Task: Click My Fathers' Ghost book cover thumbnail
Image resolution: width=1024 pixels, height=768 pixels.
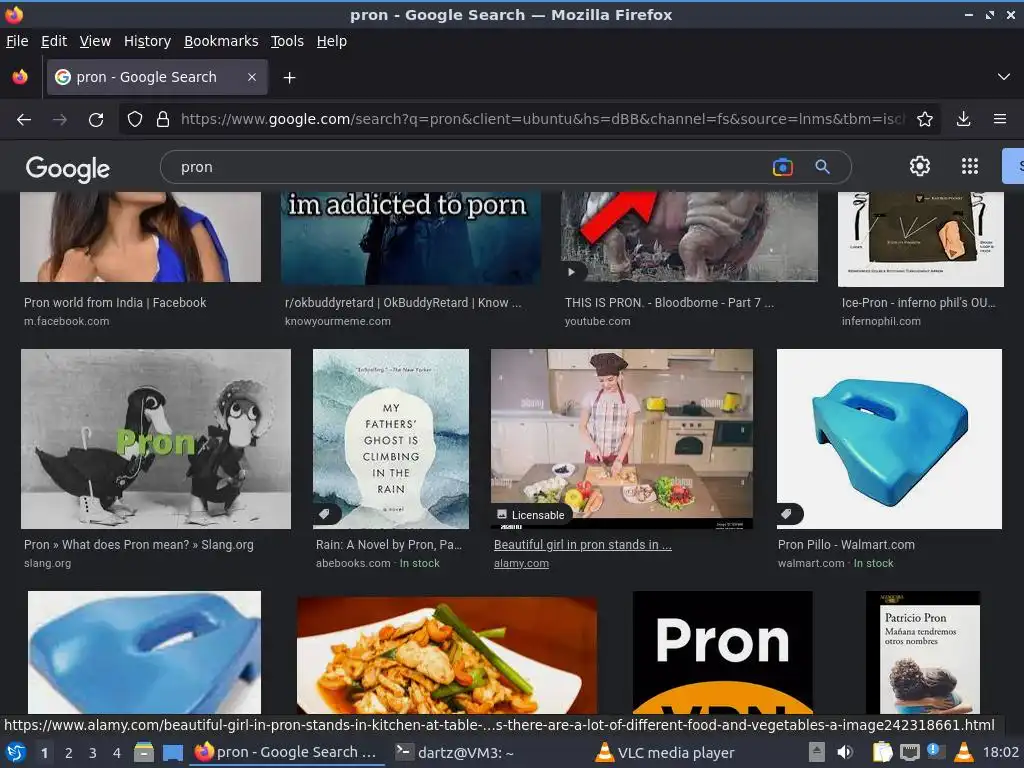Action: (x=391, y=439)
